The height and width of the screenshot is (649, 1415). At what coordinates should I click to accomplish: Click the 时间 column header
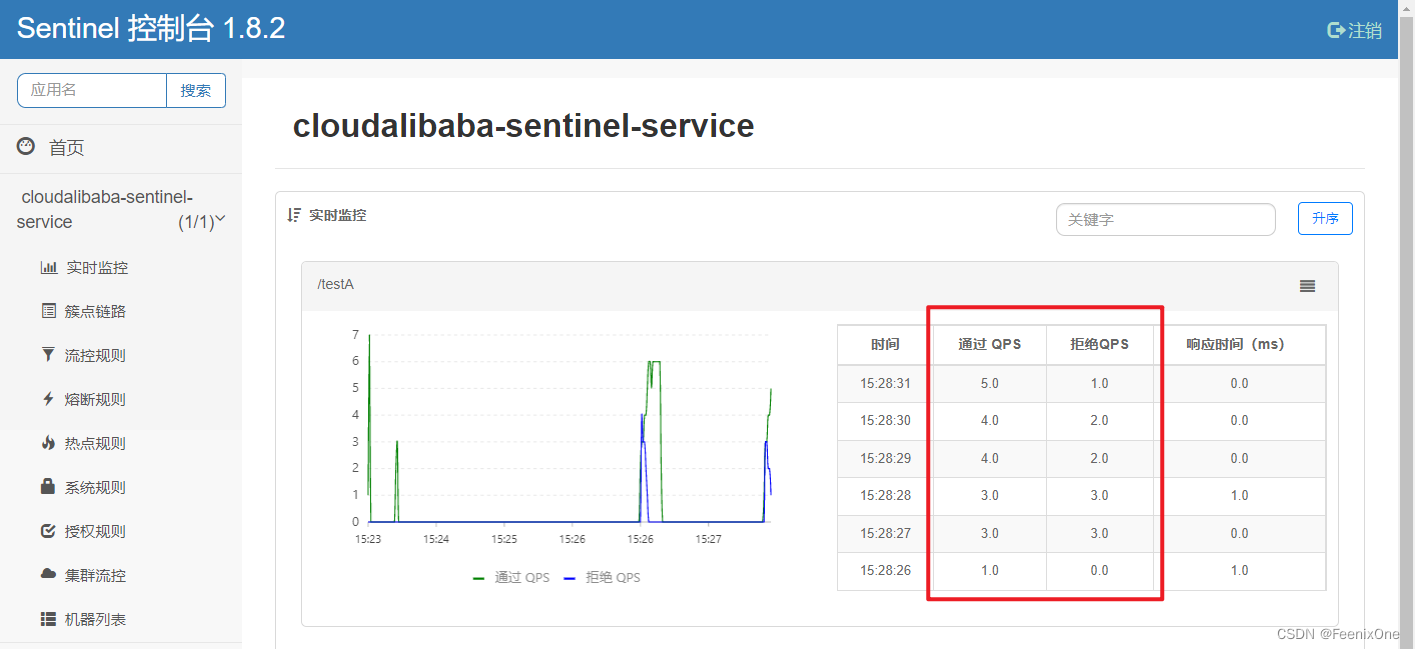(885, 344)
